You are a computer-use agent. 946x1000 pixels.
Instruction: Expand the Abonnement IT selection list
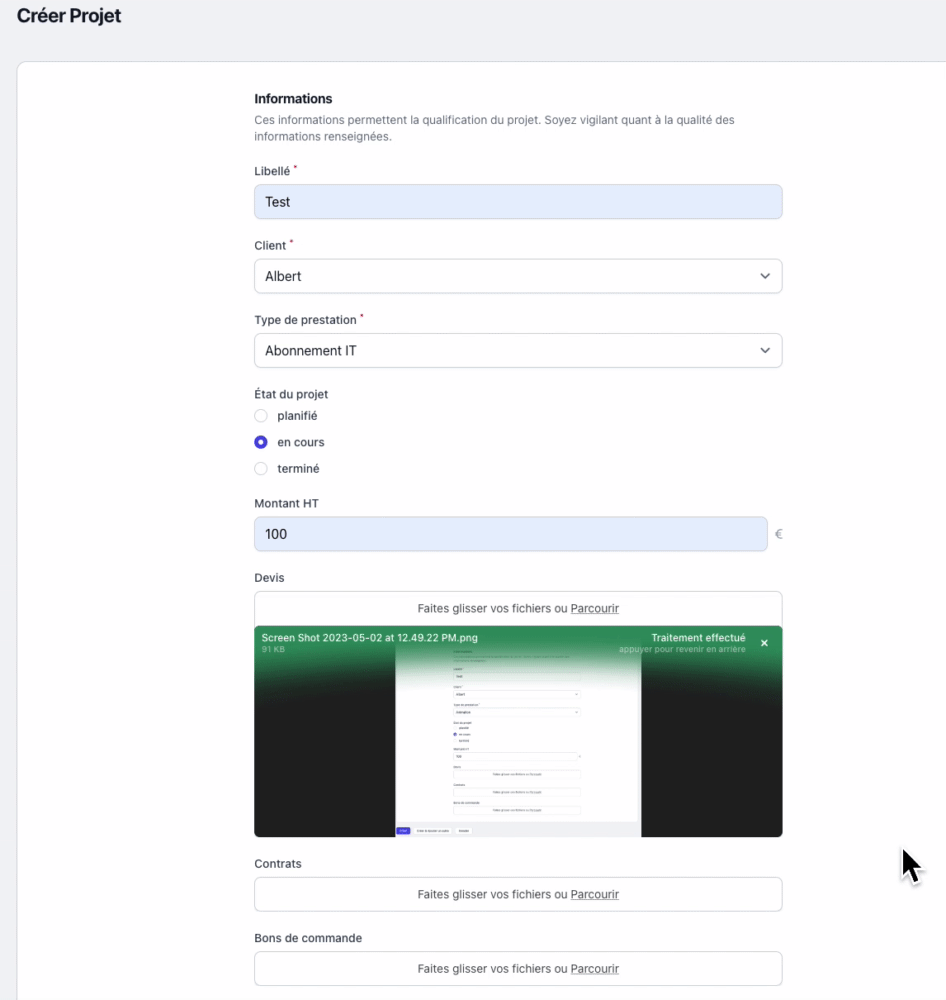518,351
